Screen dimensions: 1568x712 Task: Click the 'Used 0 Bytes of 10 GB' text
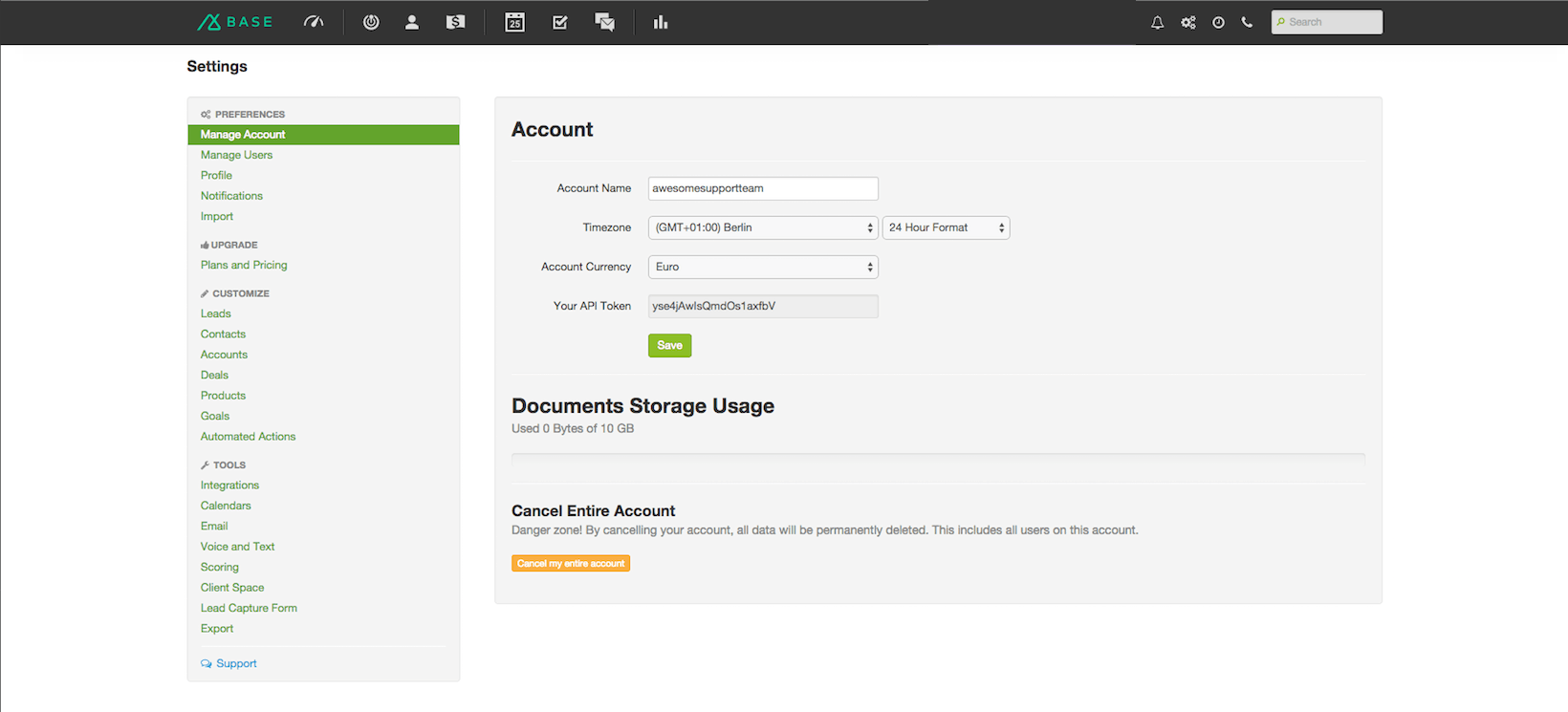pyautogui.click(x=573, y=428)
